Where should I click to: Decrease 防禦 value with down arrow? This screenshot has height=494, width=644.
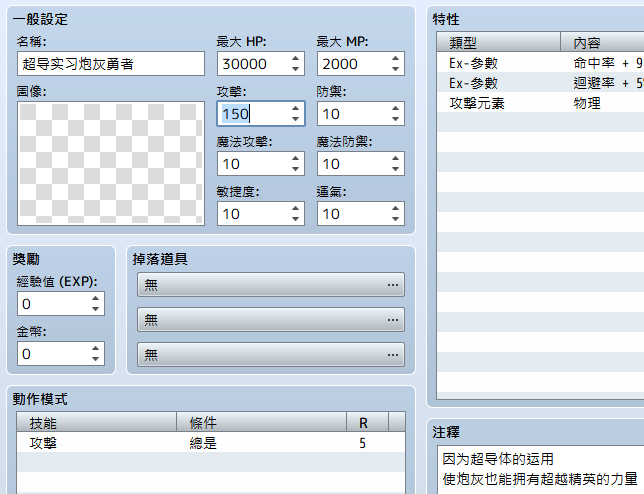click(395, 119)
